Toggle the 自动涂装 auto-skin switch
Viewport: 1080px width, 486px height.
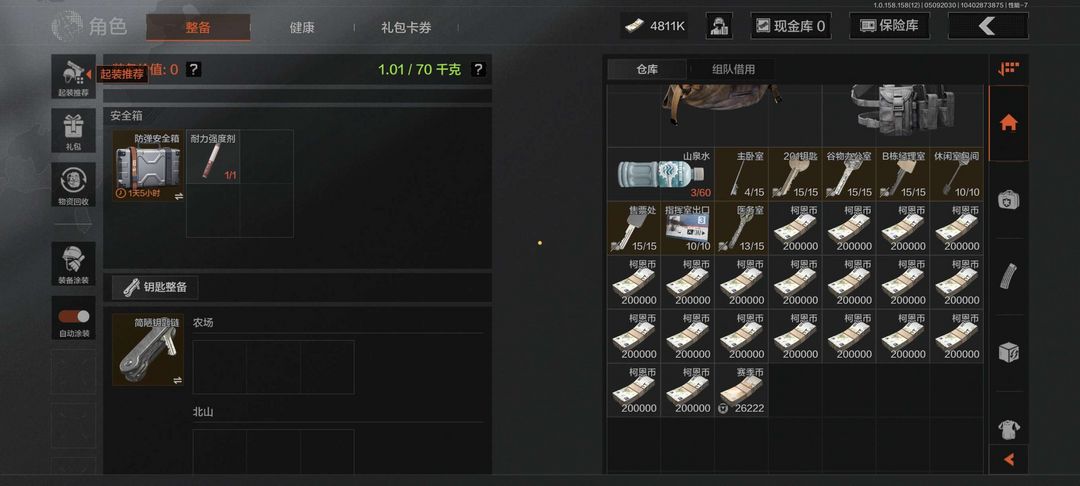pyautogui.click(x=74, y=316)
